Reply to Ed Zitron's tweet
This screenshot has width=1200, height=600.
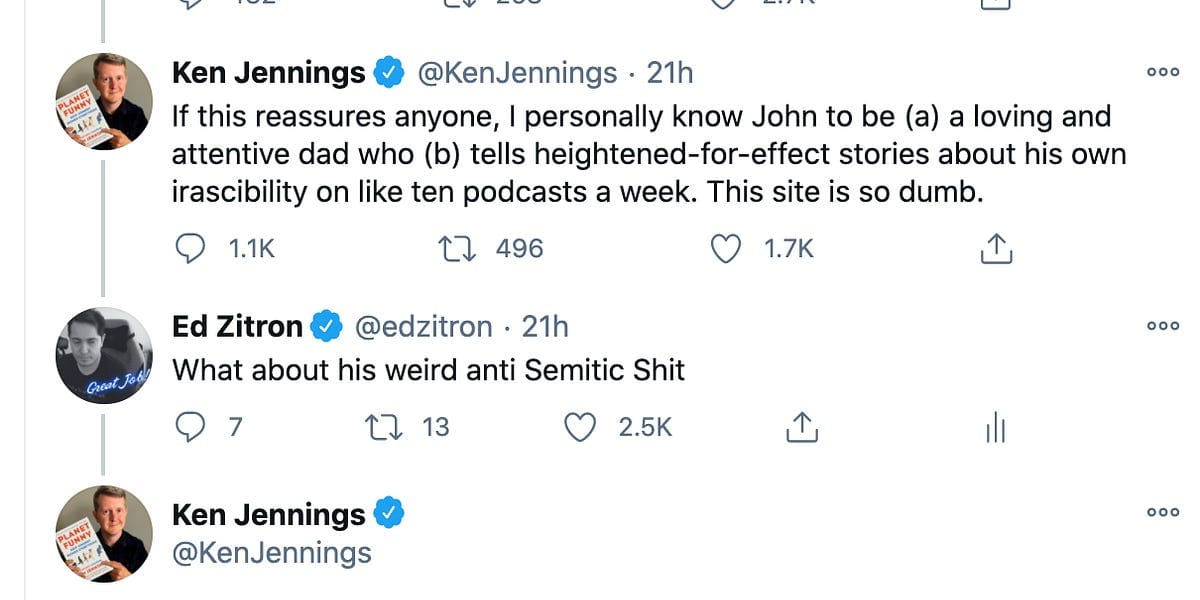tap(191, 425)
